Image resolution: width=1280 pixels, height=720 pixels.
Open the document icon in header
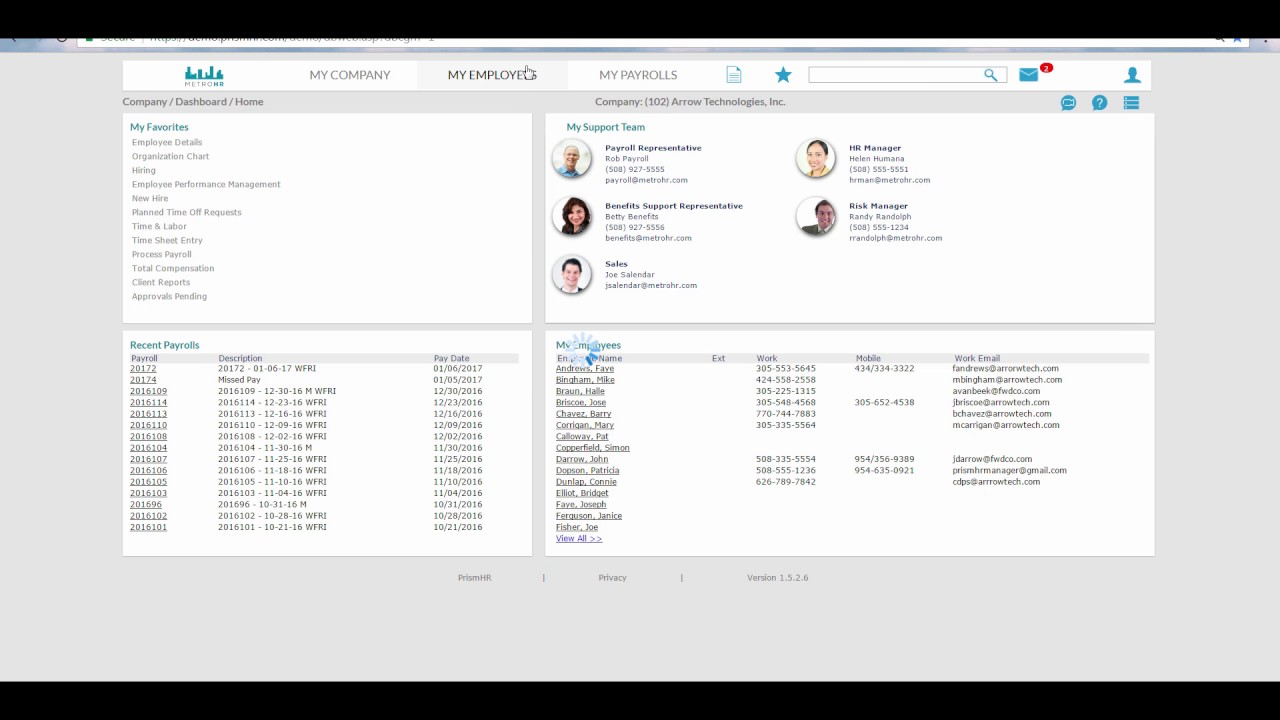click(734, 75)
